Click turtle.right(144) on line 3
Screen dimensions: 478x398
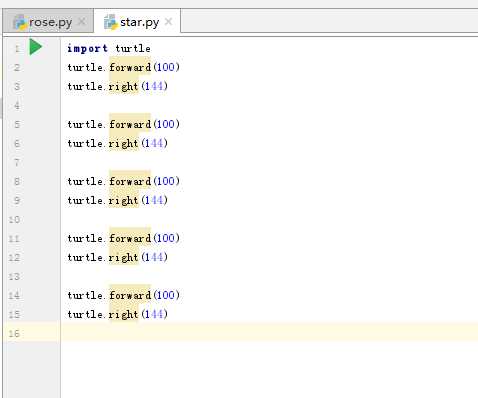tap(117, 86)
